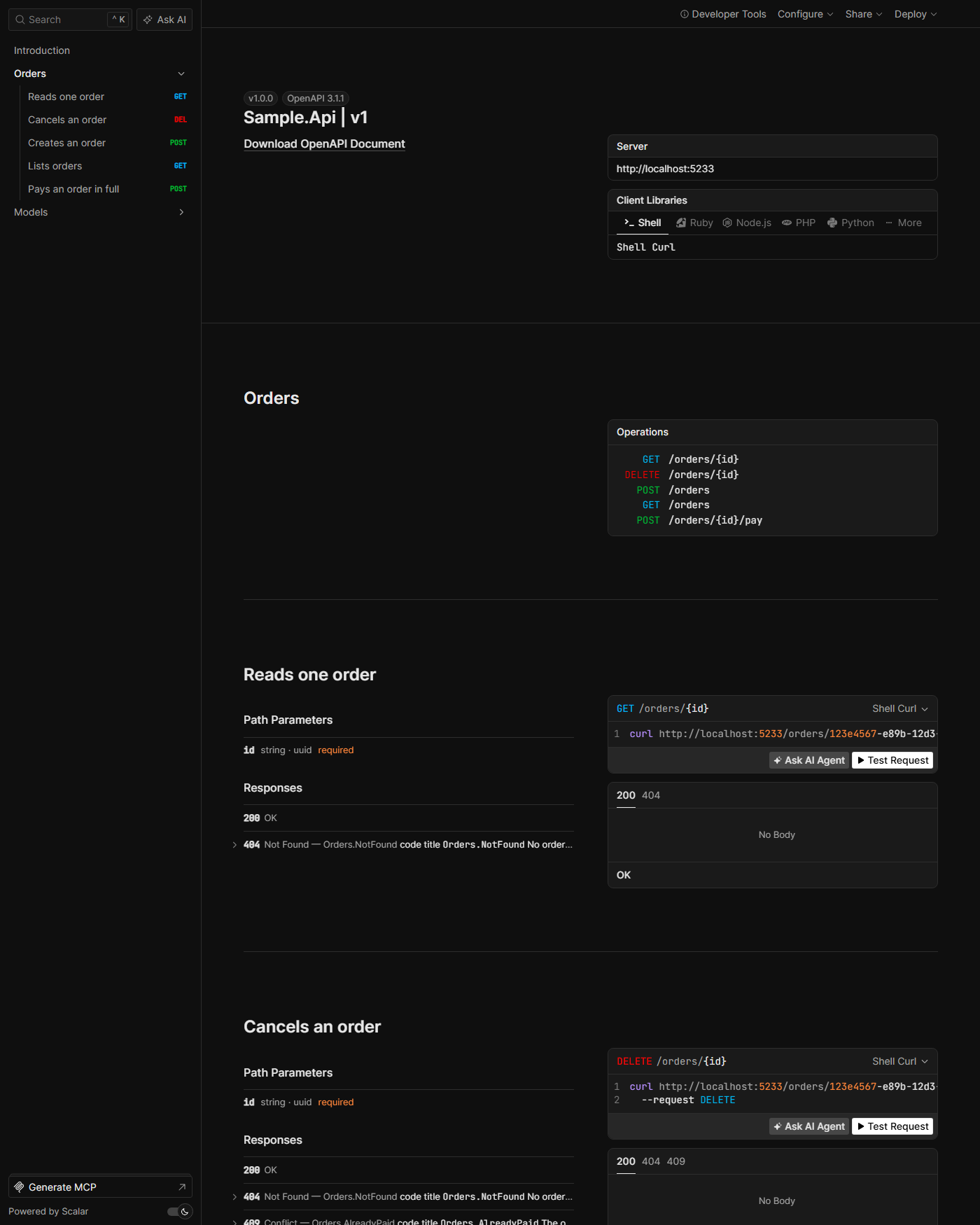Open Reads one order in sidebar
The width and height of the screenshot is (980, 1225).
point(107,97)
